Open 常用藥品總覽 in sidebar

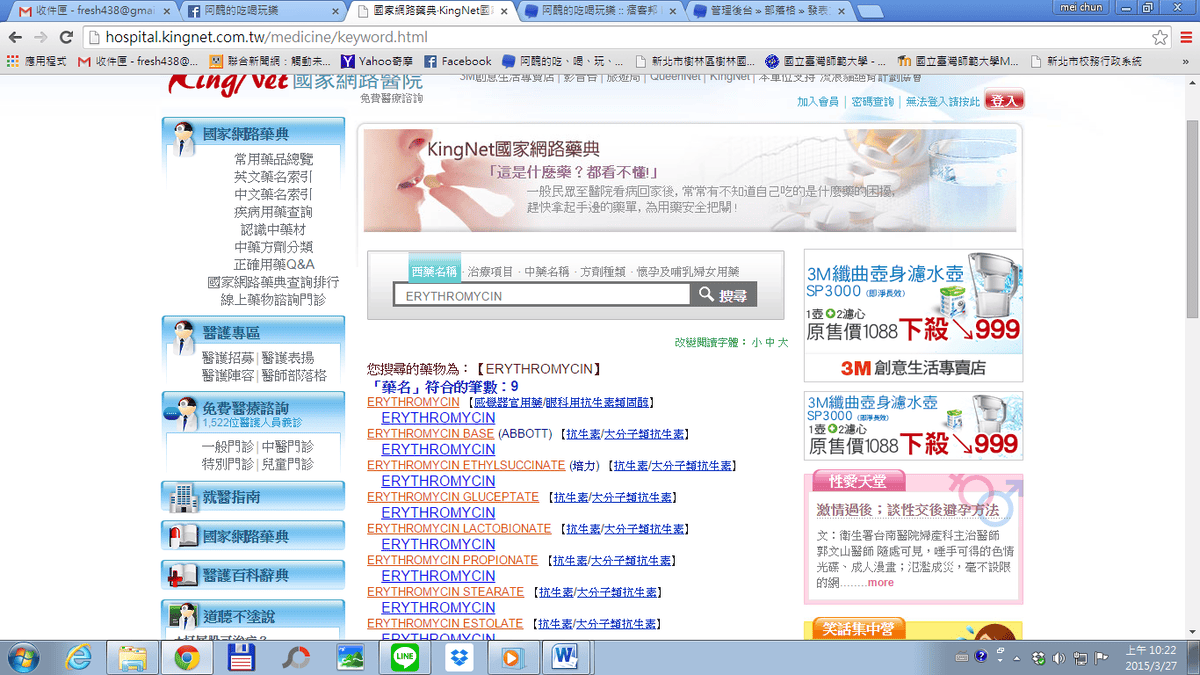pos(273,159)
